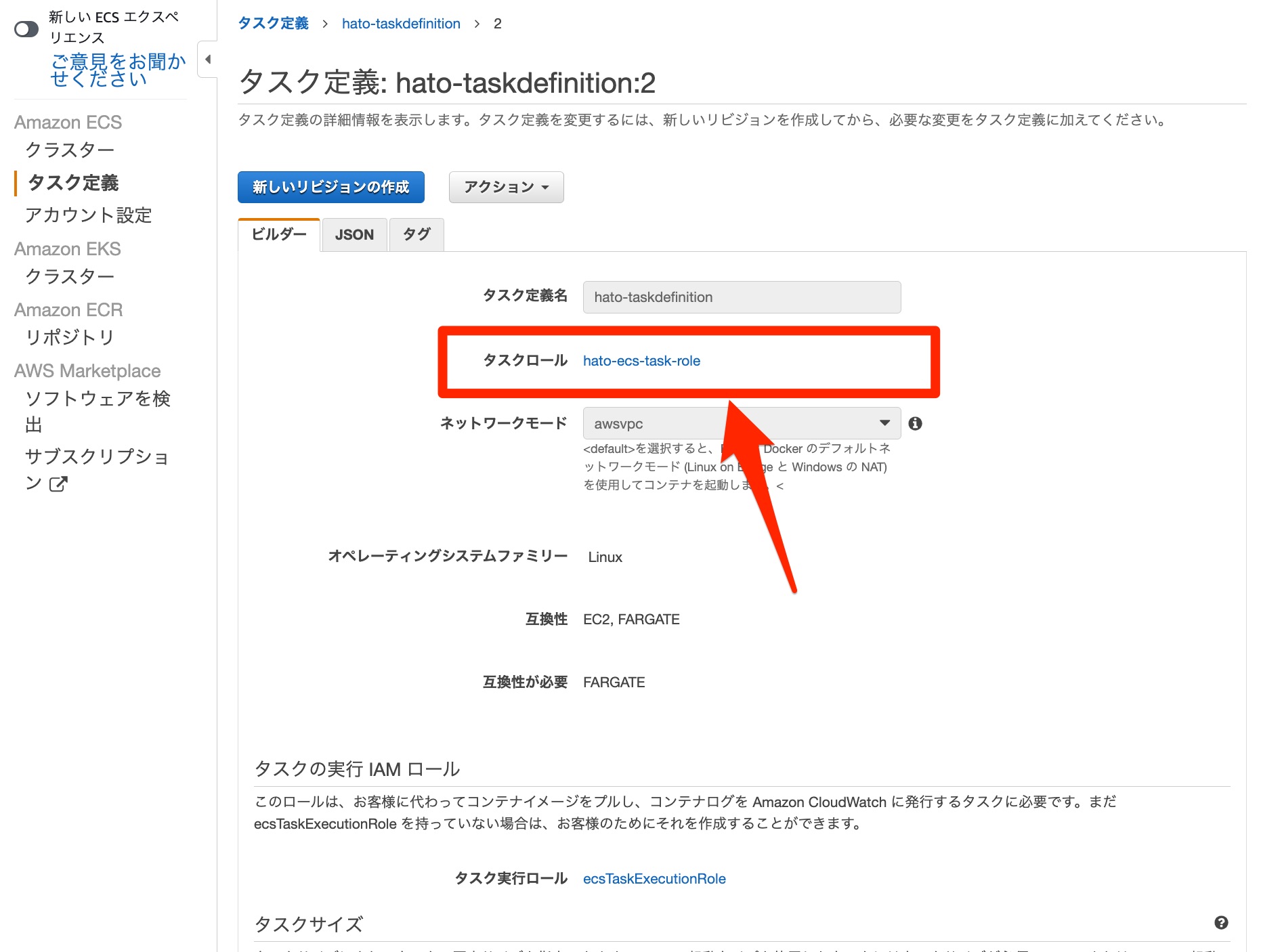Click the help question mark icon near タスクサイズ
Screen dimensions: 1261x952
point(1221,922)
